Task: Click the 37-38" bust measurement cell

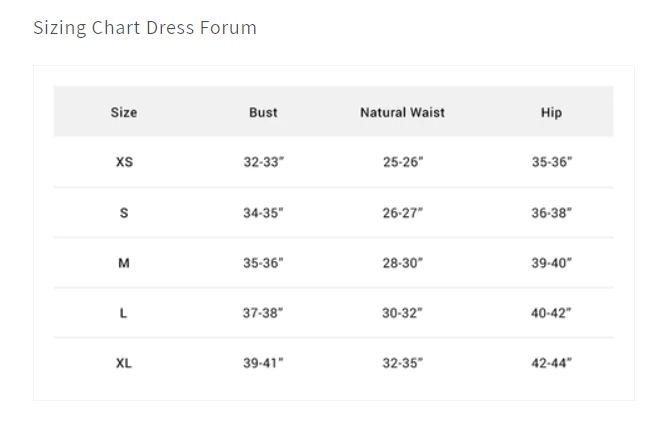Action: (263, 313)
